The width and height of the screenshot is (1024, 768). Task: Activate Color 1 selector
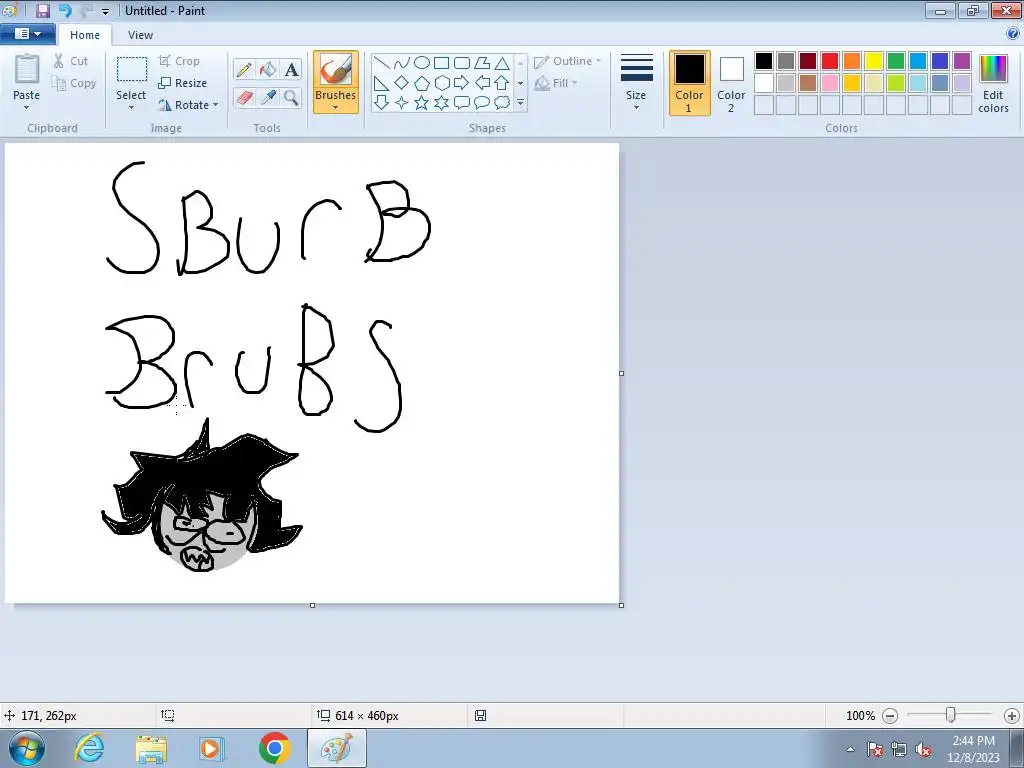coord(690,82)
